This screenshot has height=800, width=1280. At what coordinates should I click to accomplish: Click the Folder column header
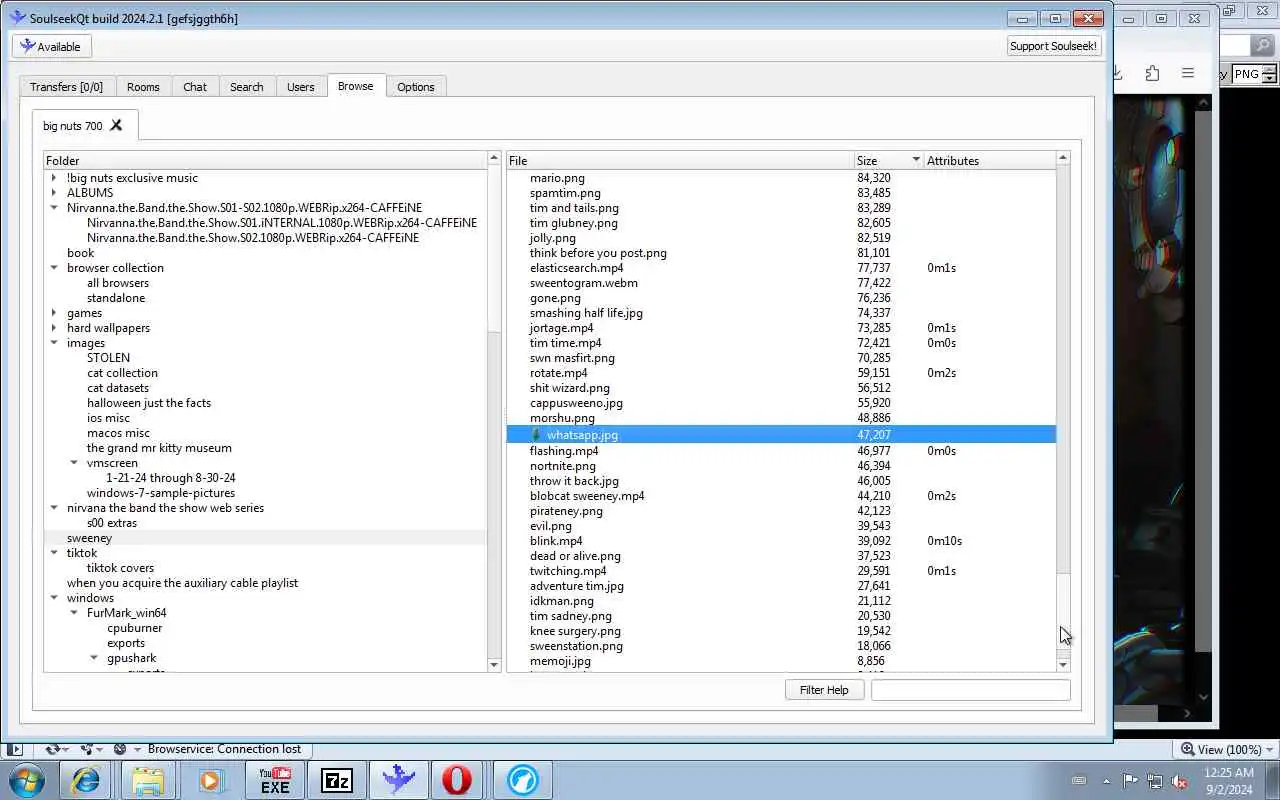click(265, 160)
